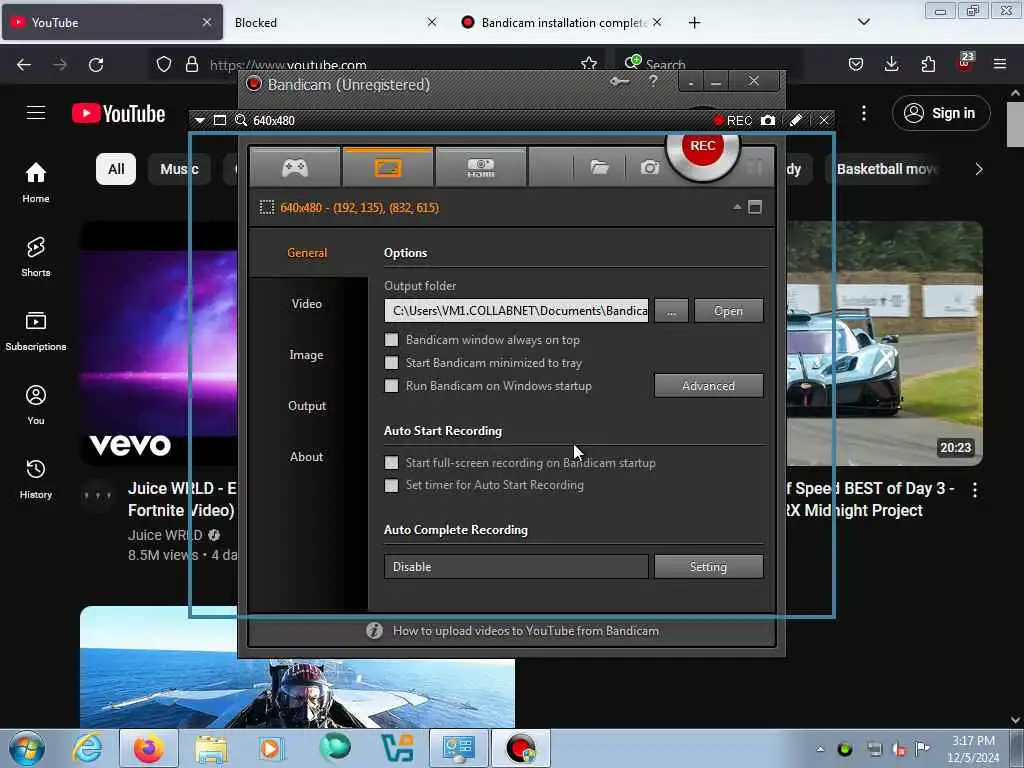Open the race car video thumbnail
The height and width of the screenshot is (768, 1024).
(x=884, y=344)
